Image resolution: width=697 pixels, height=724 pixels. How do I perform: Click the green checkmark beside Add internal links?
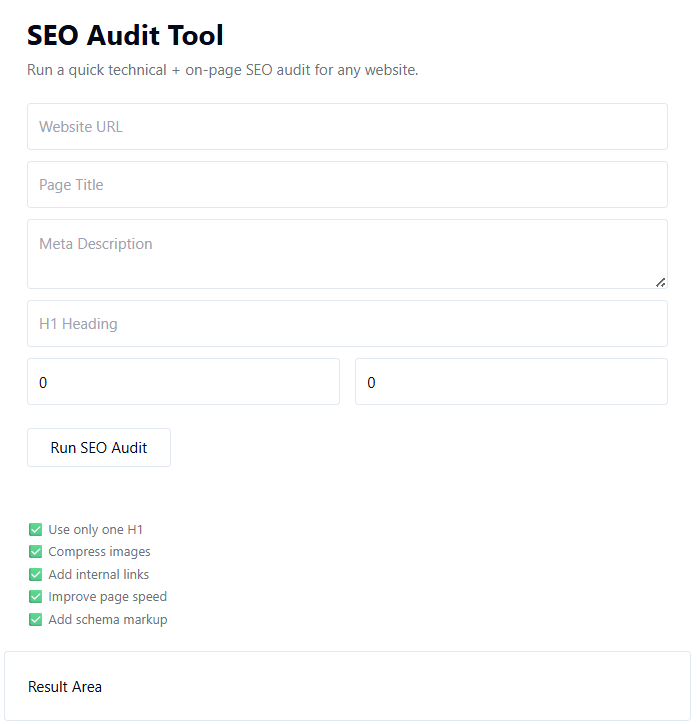click(x=36, y=575)
